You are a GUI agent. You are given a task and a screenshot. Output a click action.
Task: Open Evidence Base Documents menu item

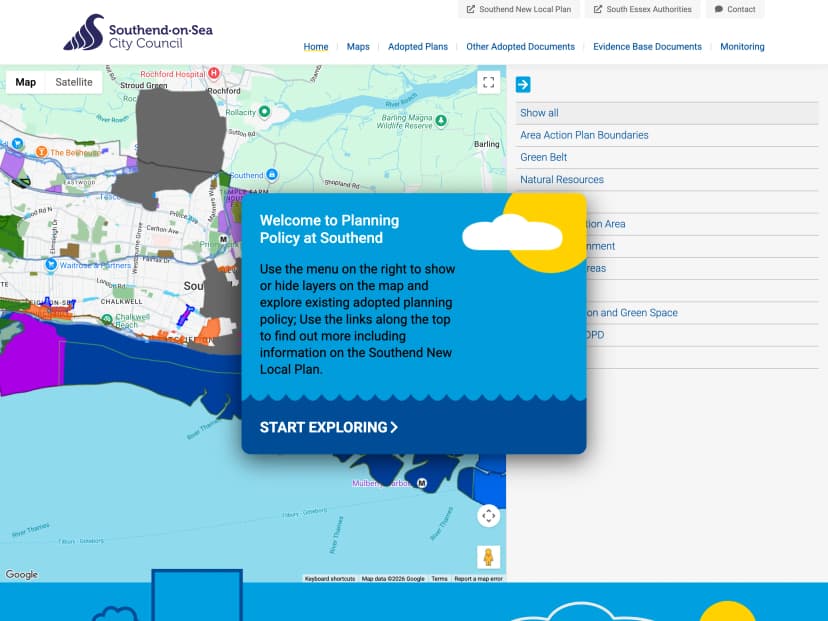click(647, 46)
